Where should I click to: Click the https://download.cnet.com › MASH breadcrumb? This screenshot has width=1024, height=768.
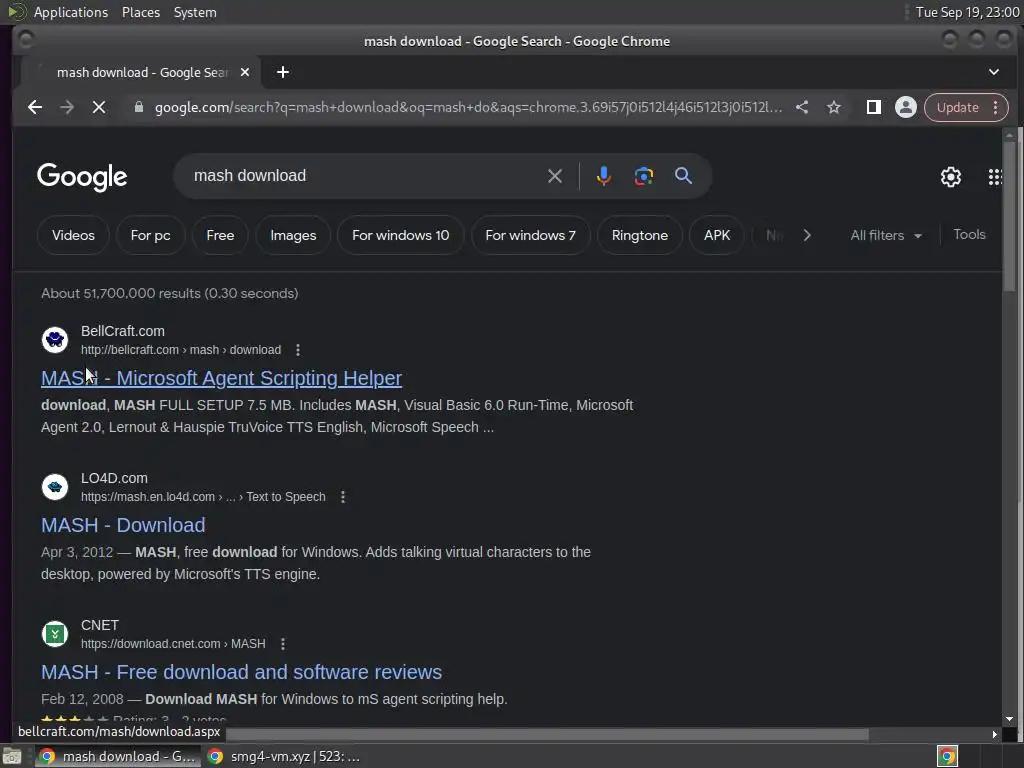click(x=173, y=644)
